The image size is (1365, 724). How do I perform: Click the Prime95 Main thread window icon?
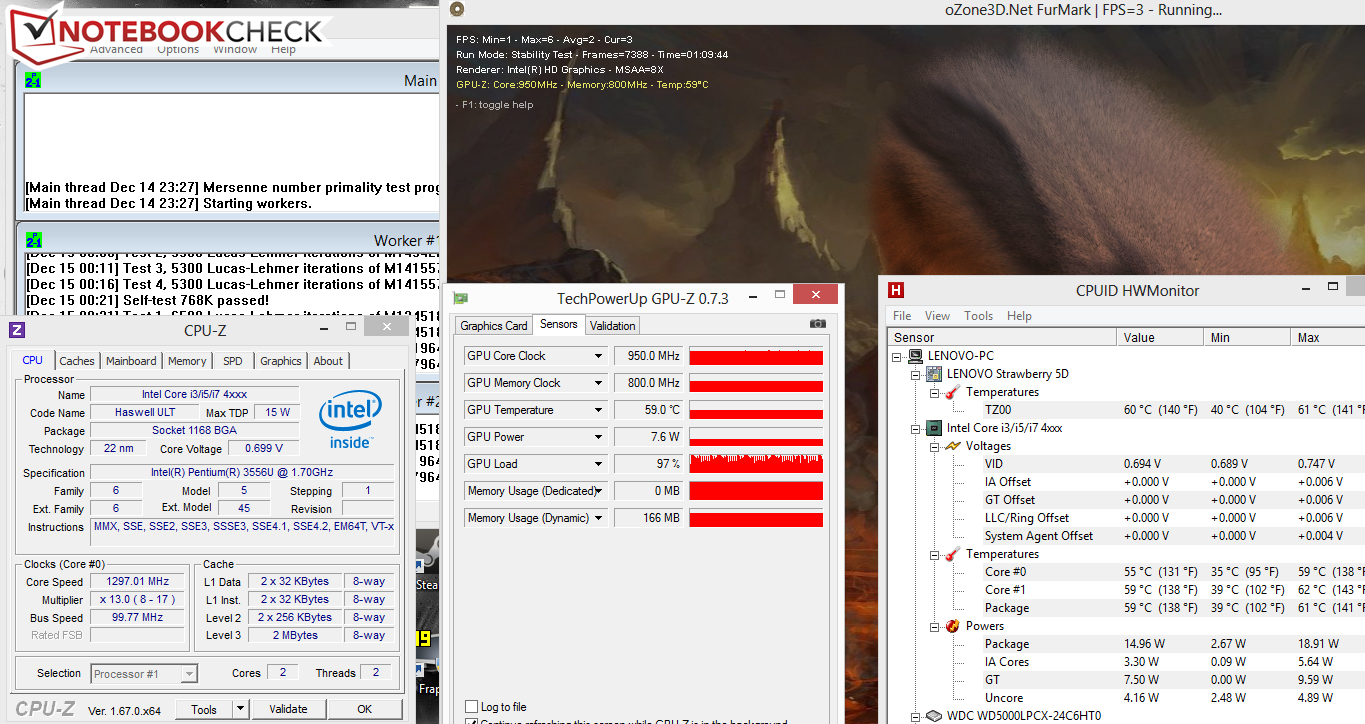(x=33, y=80)
